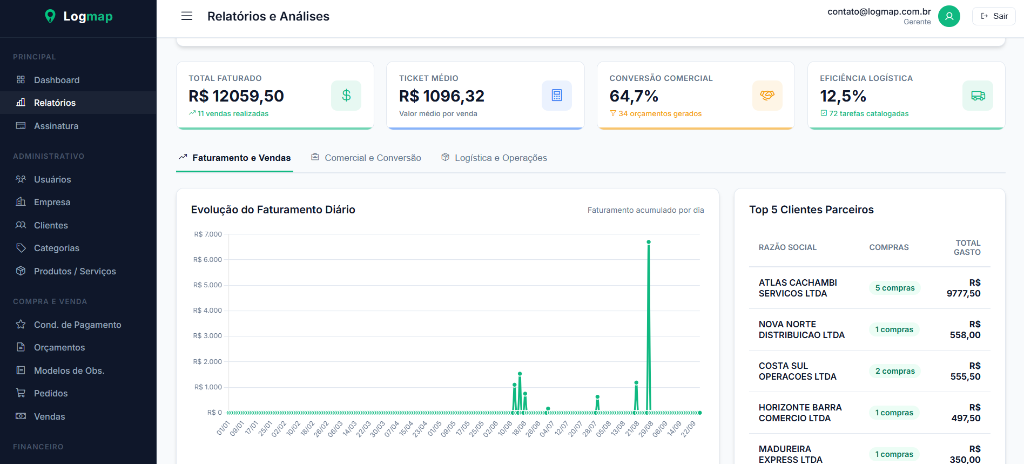Click the Produtos / Serviços box icon

click(21, 271)
